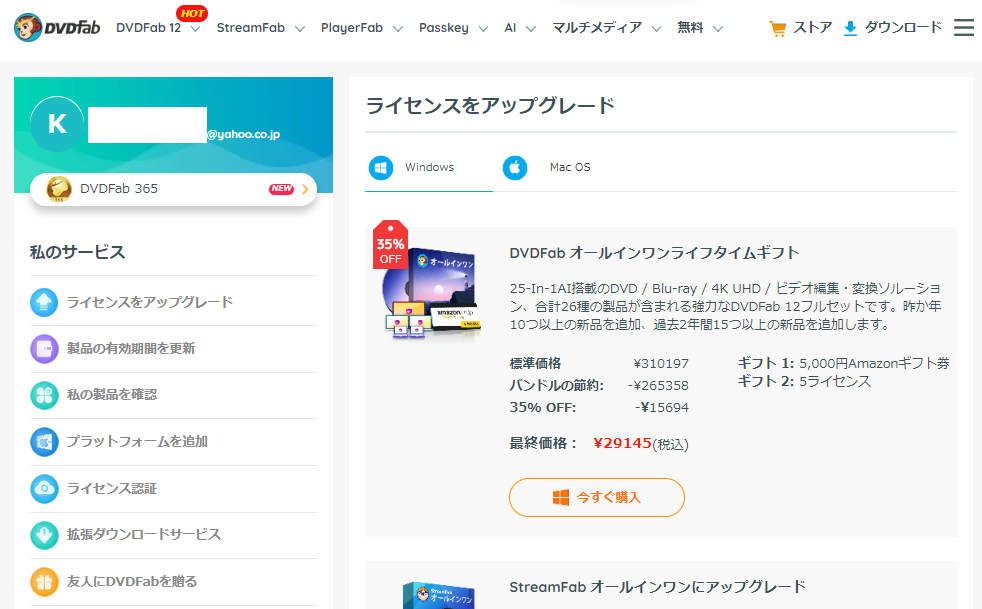Click the DVDFab オールインワンライフタイムギフト title

[x=654, y=253]
